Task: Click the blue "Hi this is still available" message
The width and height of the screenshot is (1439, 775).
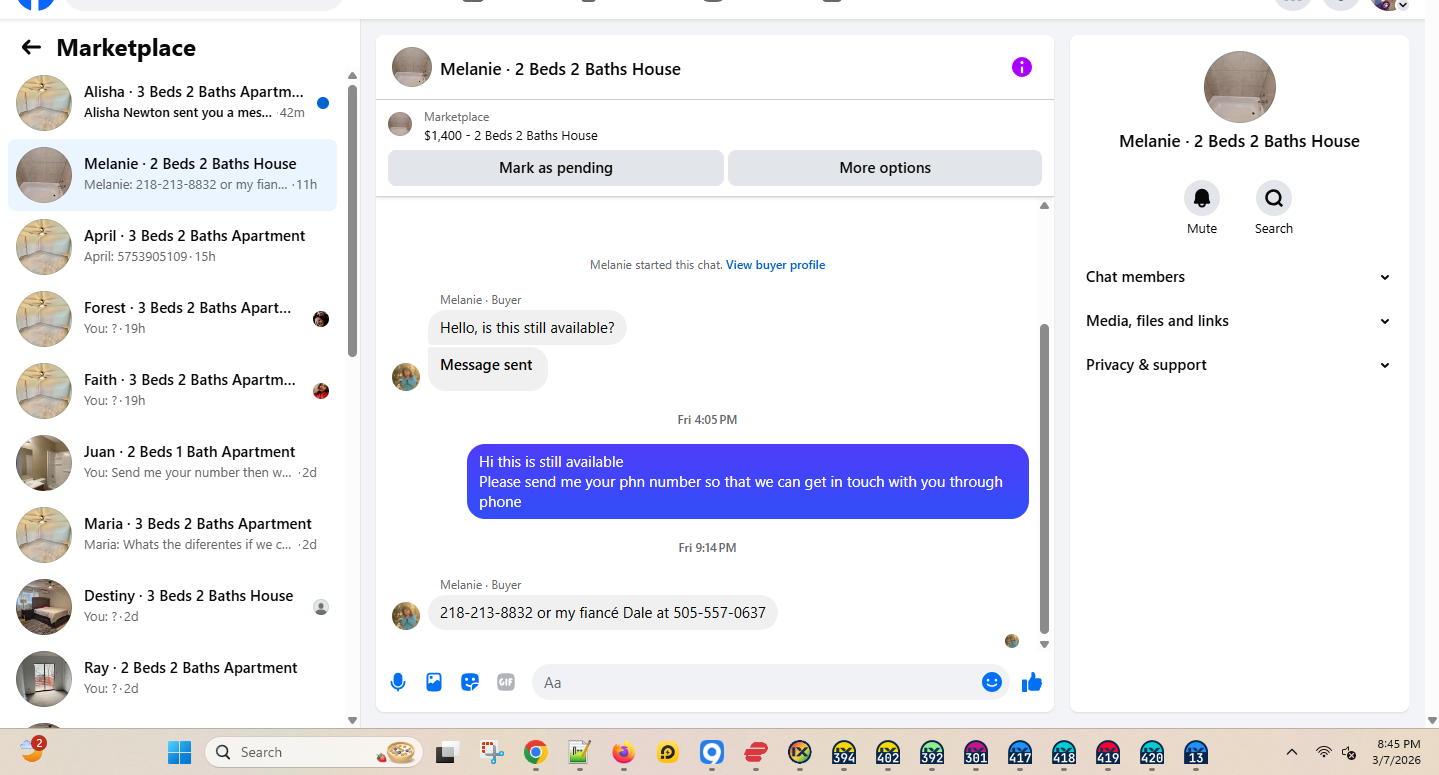Action: tap(748, 481)
